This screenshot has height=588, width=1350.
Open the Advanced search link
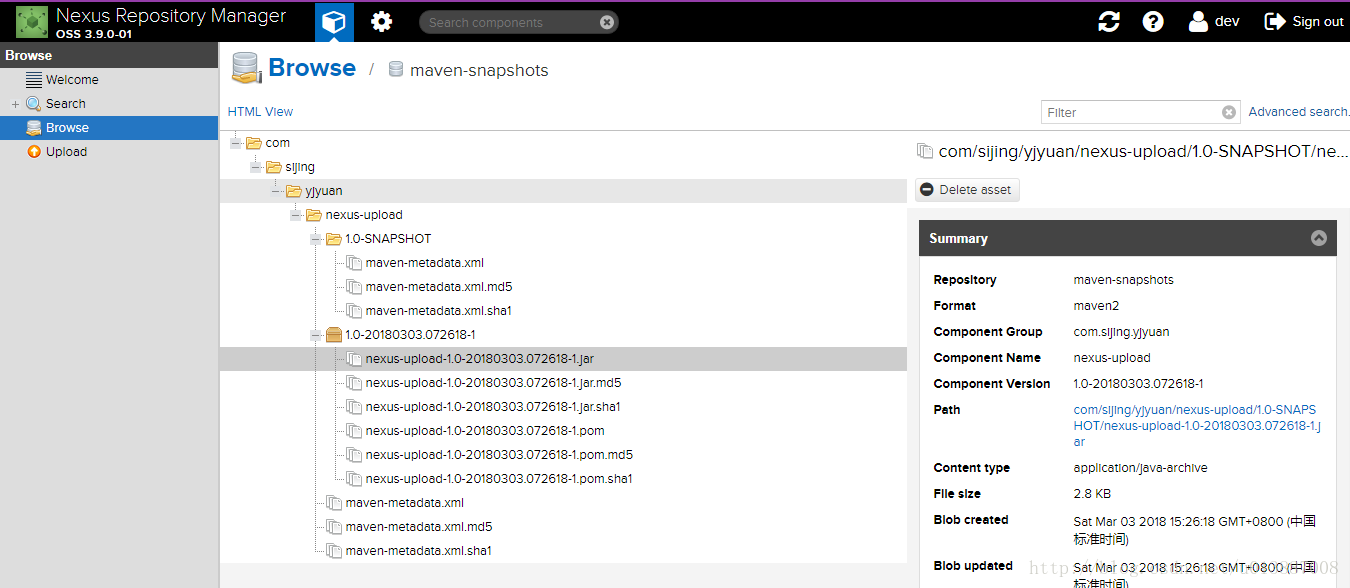pyautogui.click(x=1296, y=111)
